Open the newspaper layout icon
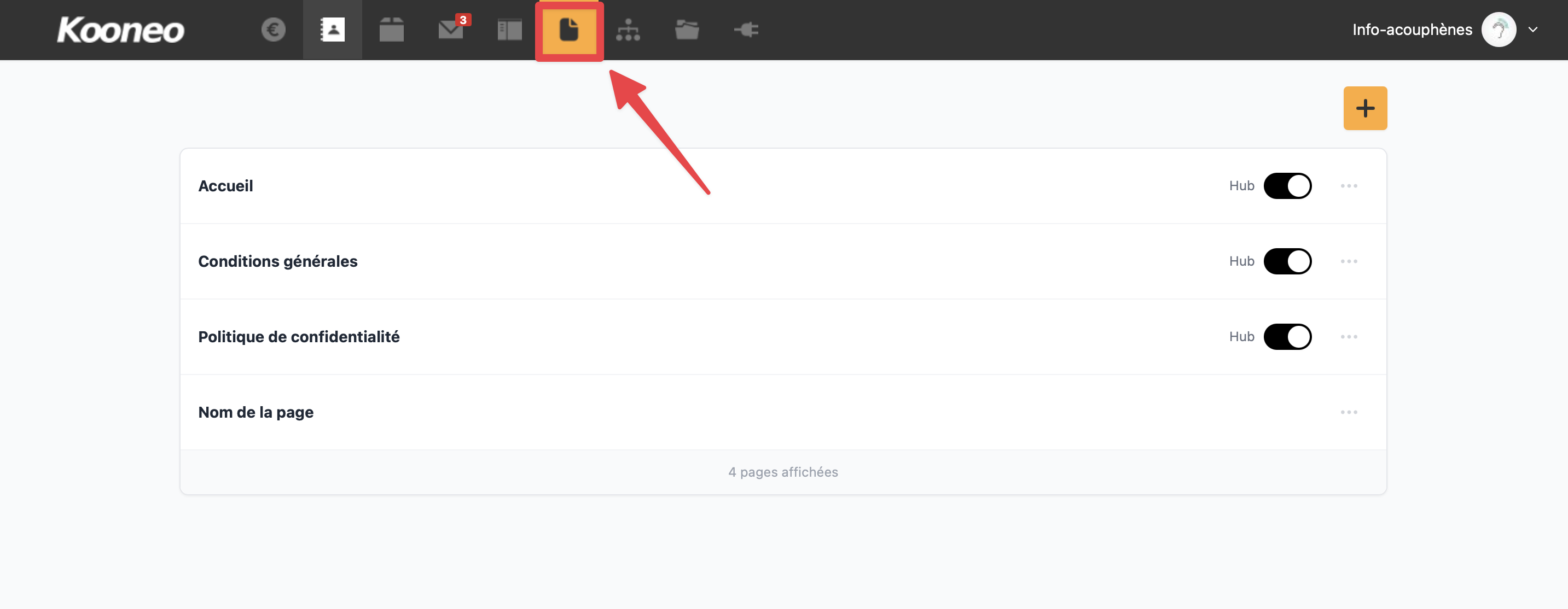The height and width of the screenshot is (609, 1568). point(509,29)
